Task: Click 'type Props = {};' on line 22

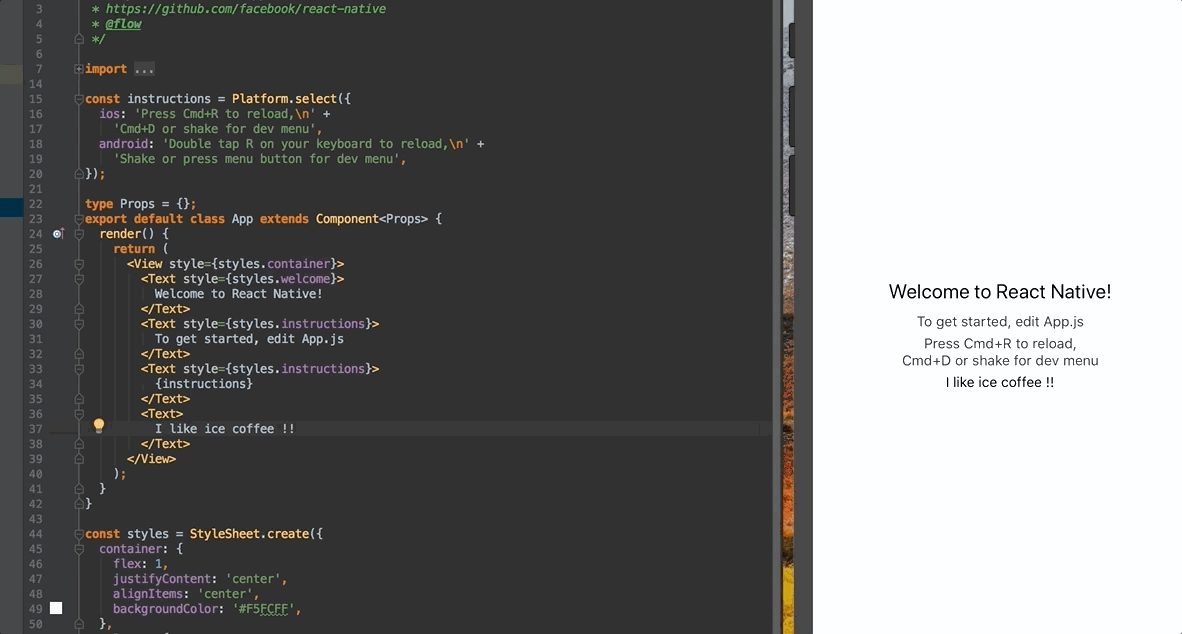Action: pos(140,204)
